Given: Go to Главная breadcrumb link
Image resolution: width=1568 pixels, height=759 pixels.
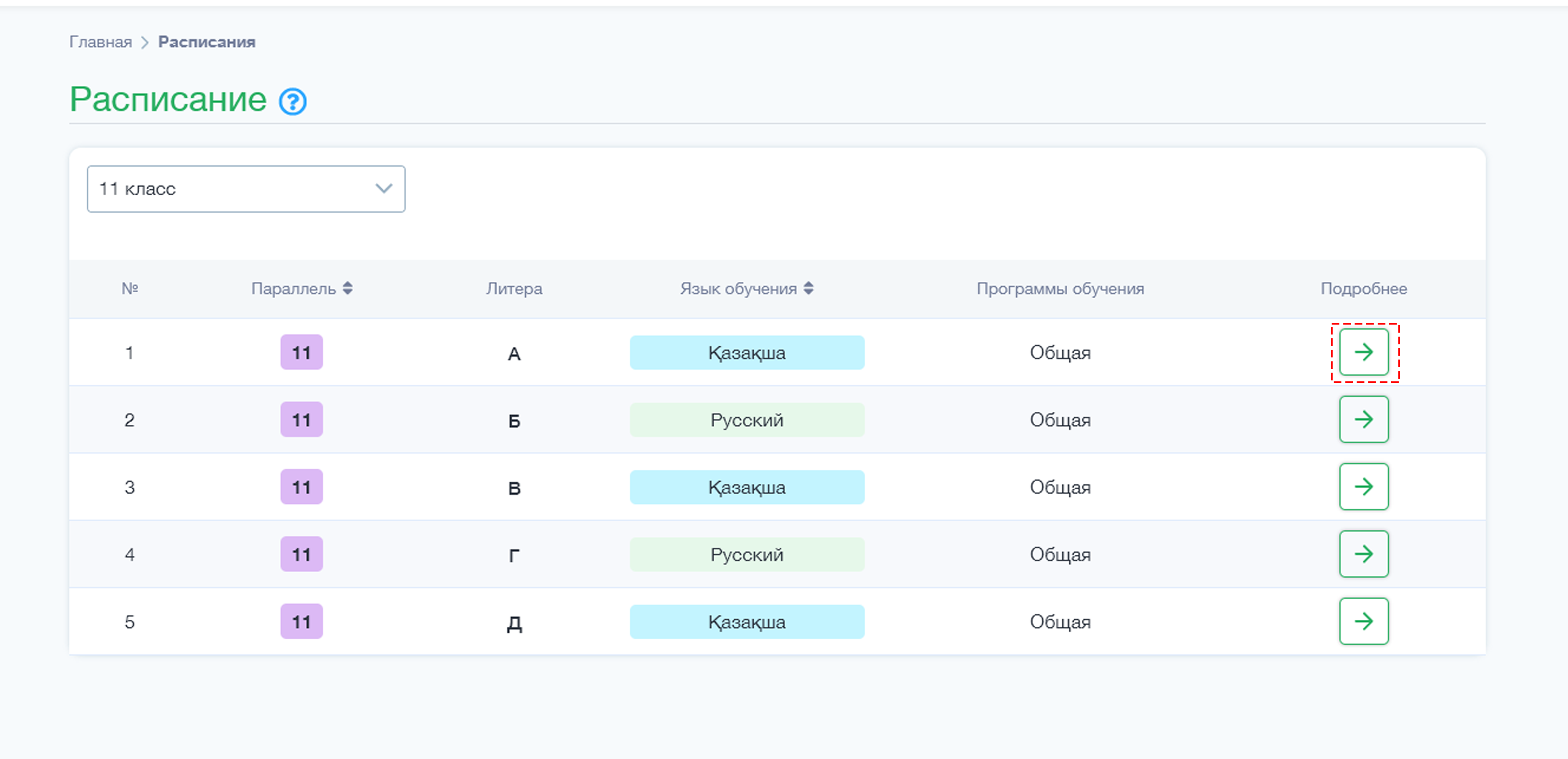Looking at the screenshot, I should [100, 42].
